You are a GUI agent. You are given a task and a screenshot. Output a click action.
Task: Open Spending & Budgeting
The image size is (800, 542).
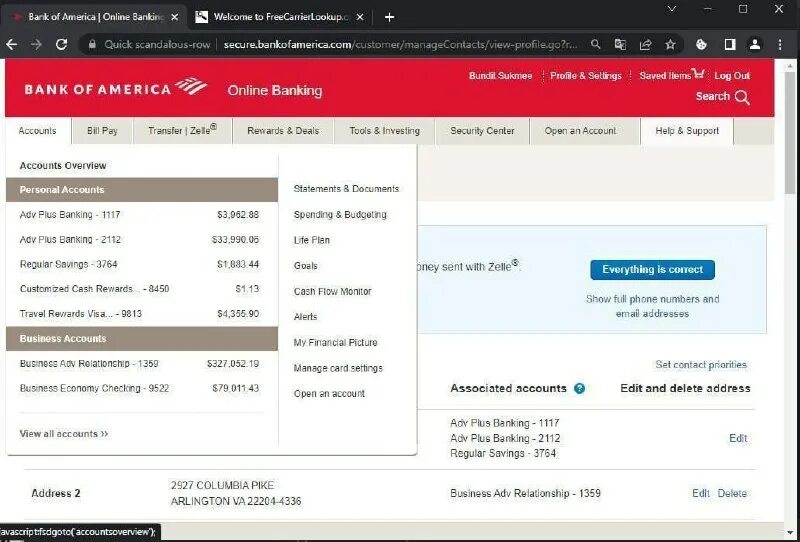(340, 215)
